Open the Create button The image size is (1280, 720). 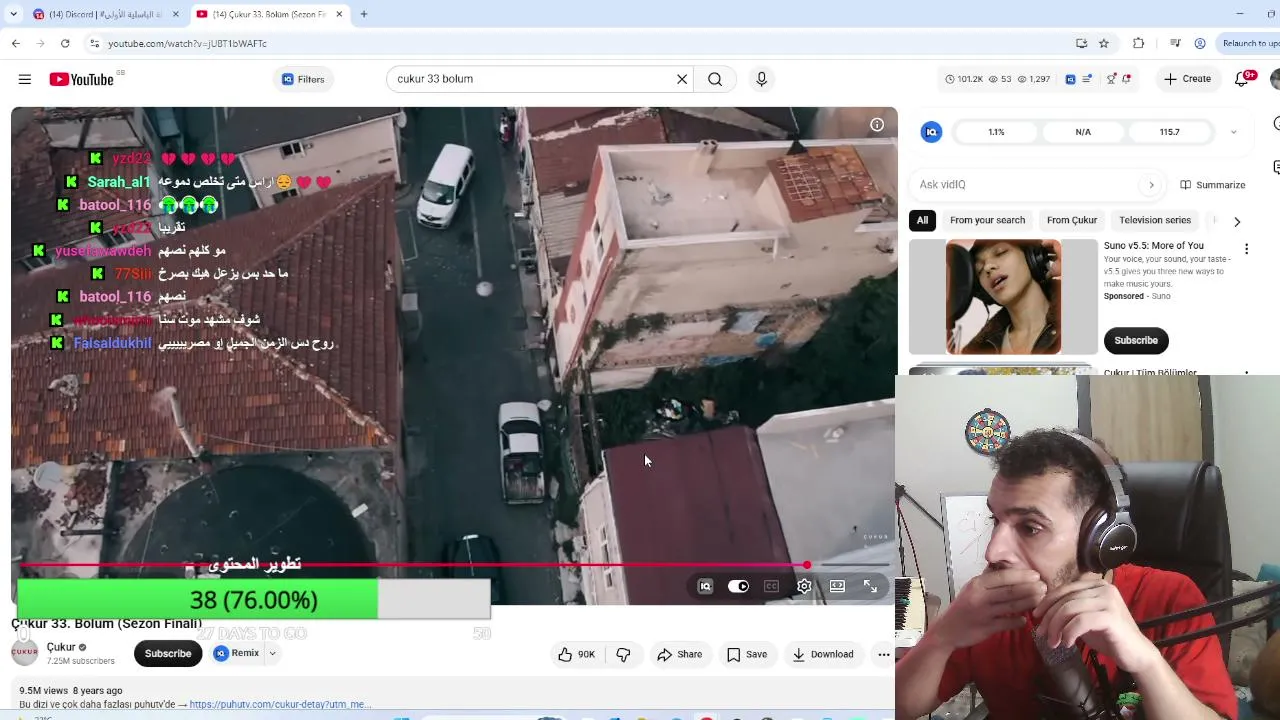[x=1187, y=79]
